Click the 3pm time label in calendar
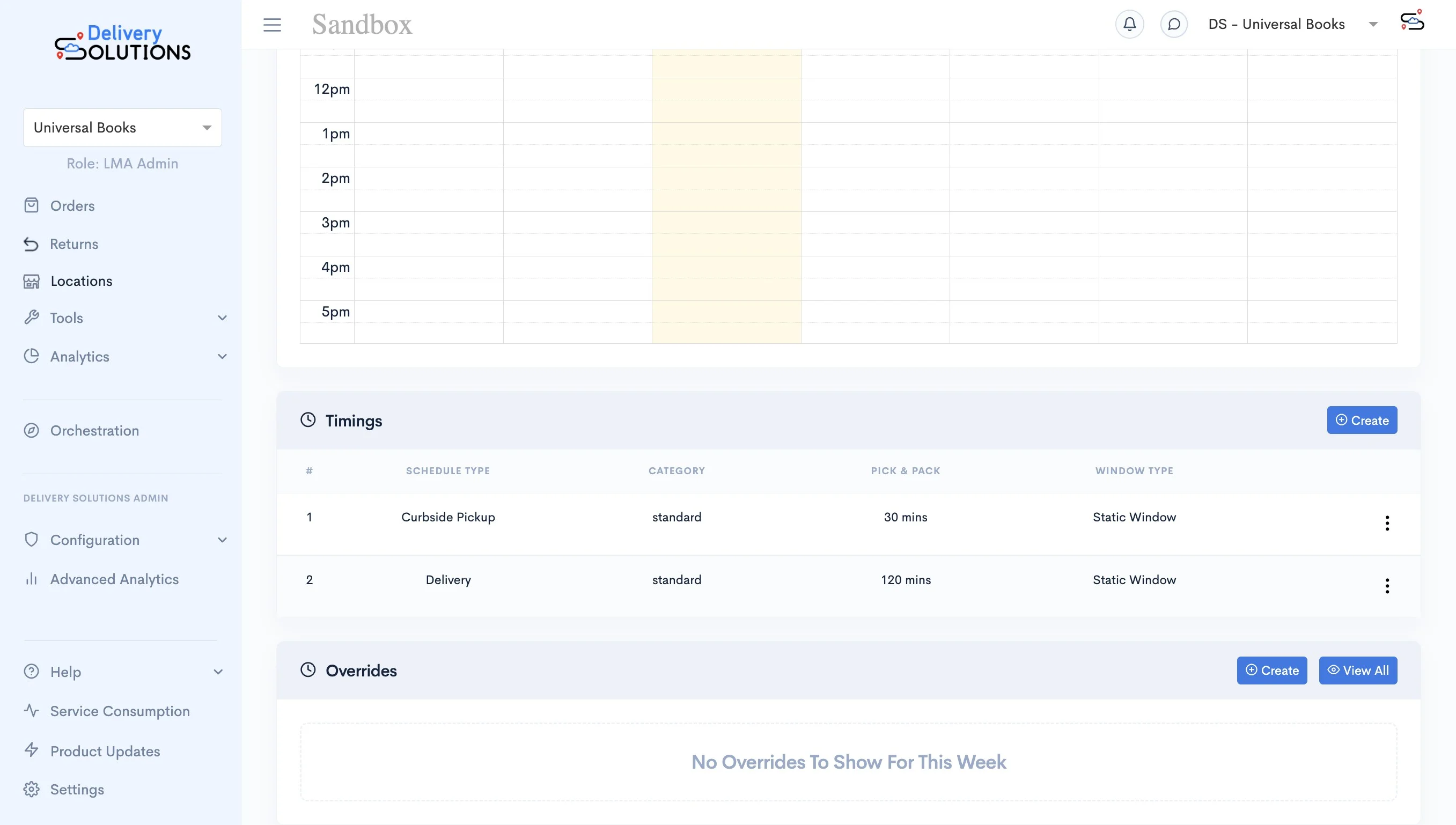 tap(335, 223)
